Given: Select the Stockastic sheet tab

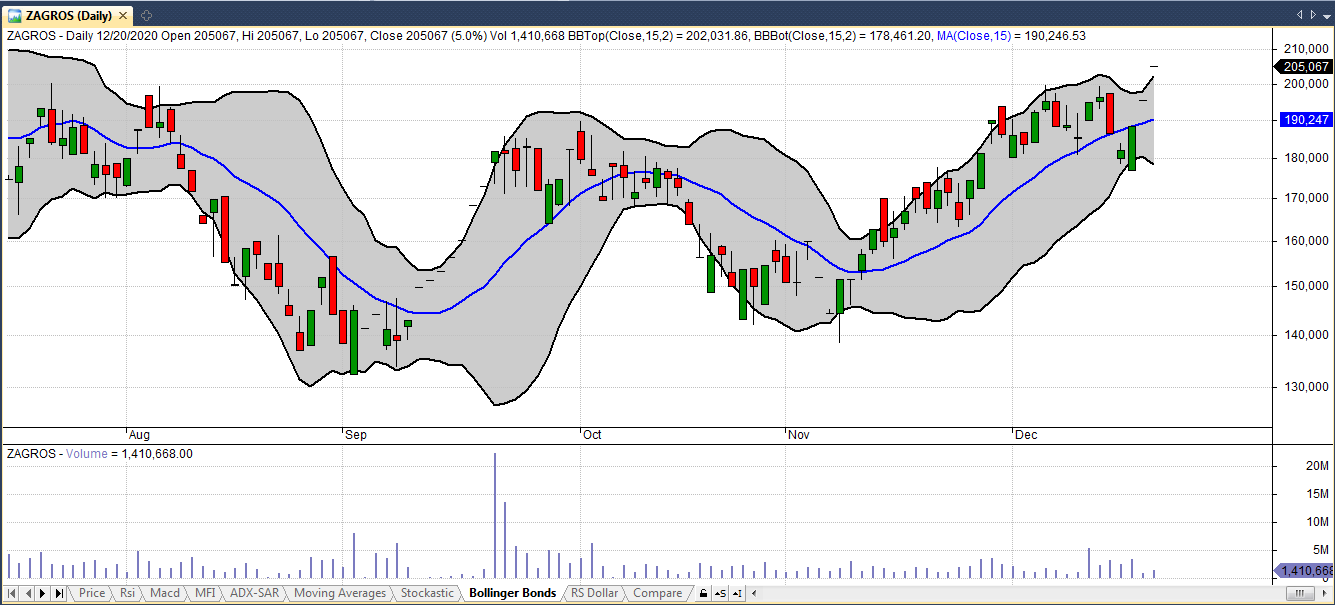Looking at the screenshot, I should point(427,593).
